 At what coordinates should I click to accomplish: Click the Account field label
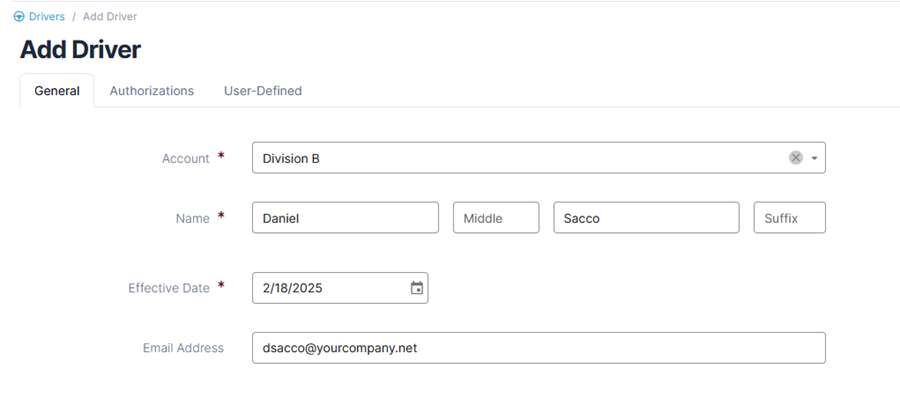coord(186,159)
